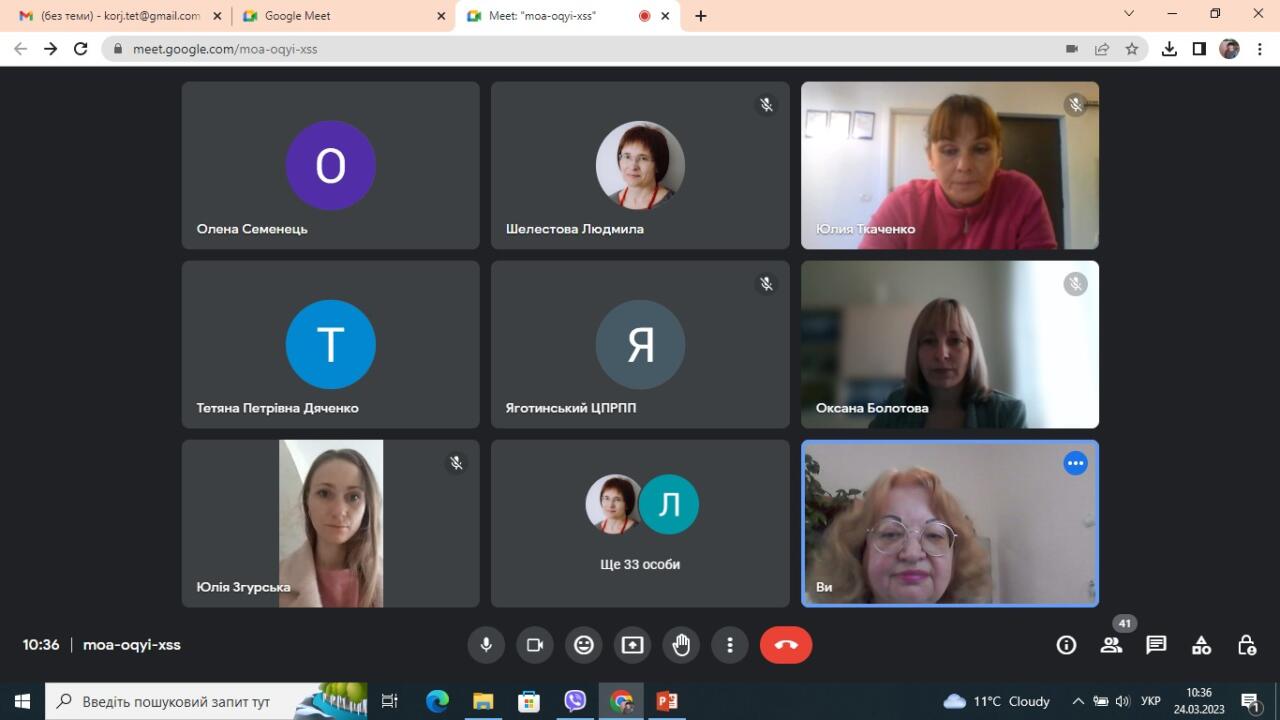
Task: Click the red leave call button
Action: pyautogui.click(x=786, y=645)
